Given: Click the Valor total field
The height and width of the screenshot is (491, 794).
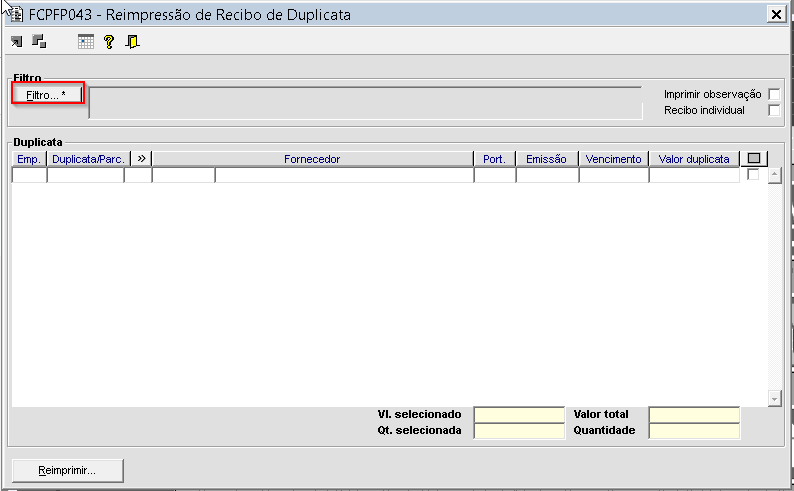Looking at the screenshot, I should [x=694, y=415].
